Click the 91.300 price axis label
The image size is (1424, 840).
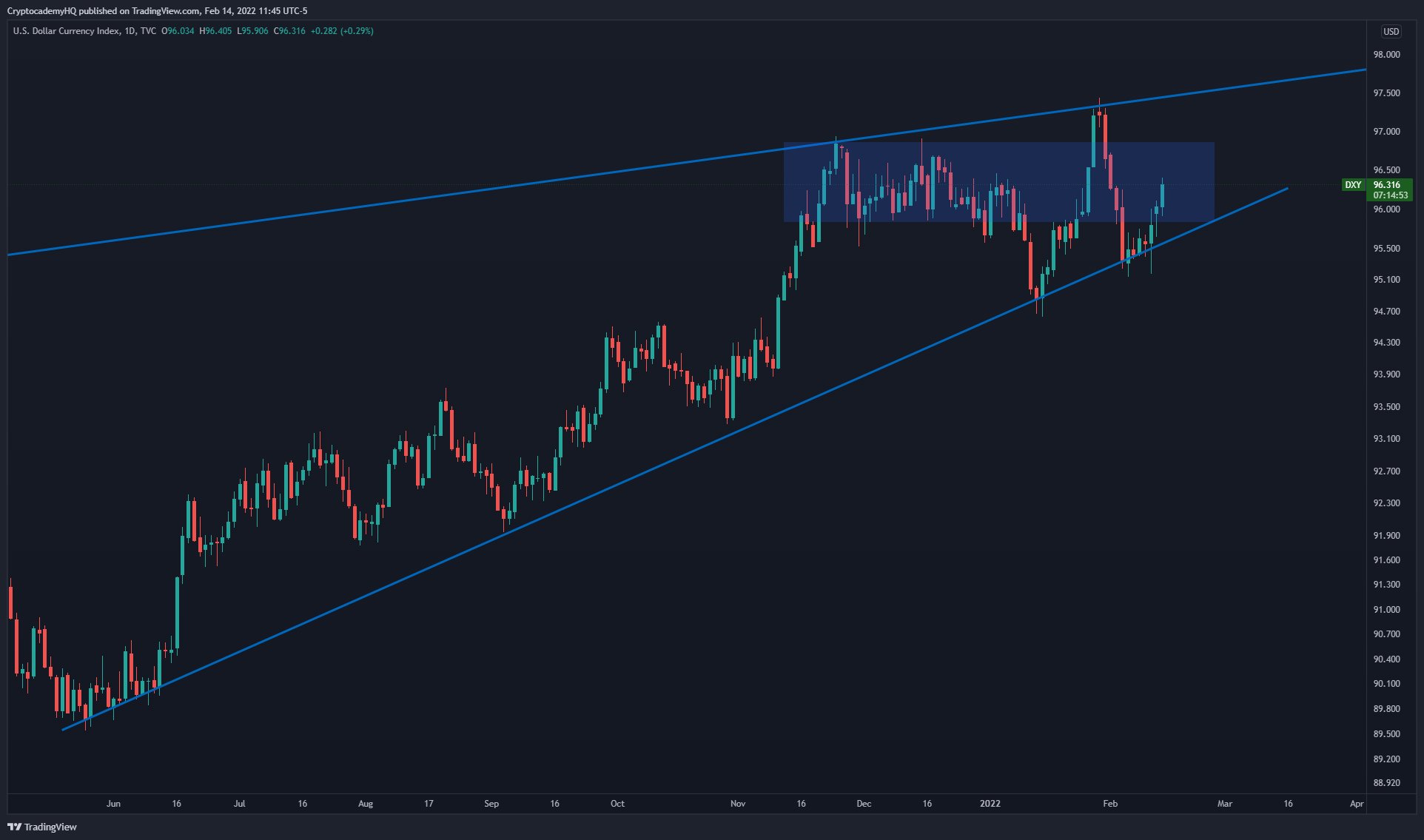coord(1386,585)
